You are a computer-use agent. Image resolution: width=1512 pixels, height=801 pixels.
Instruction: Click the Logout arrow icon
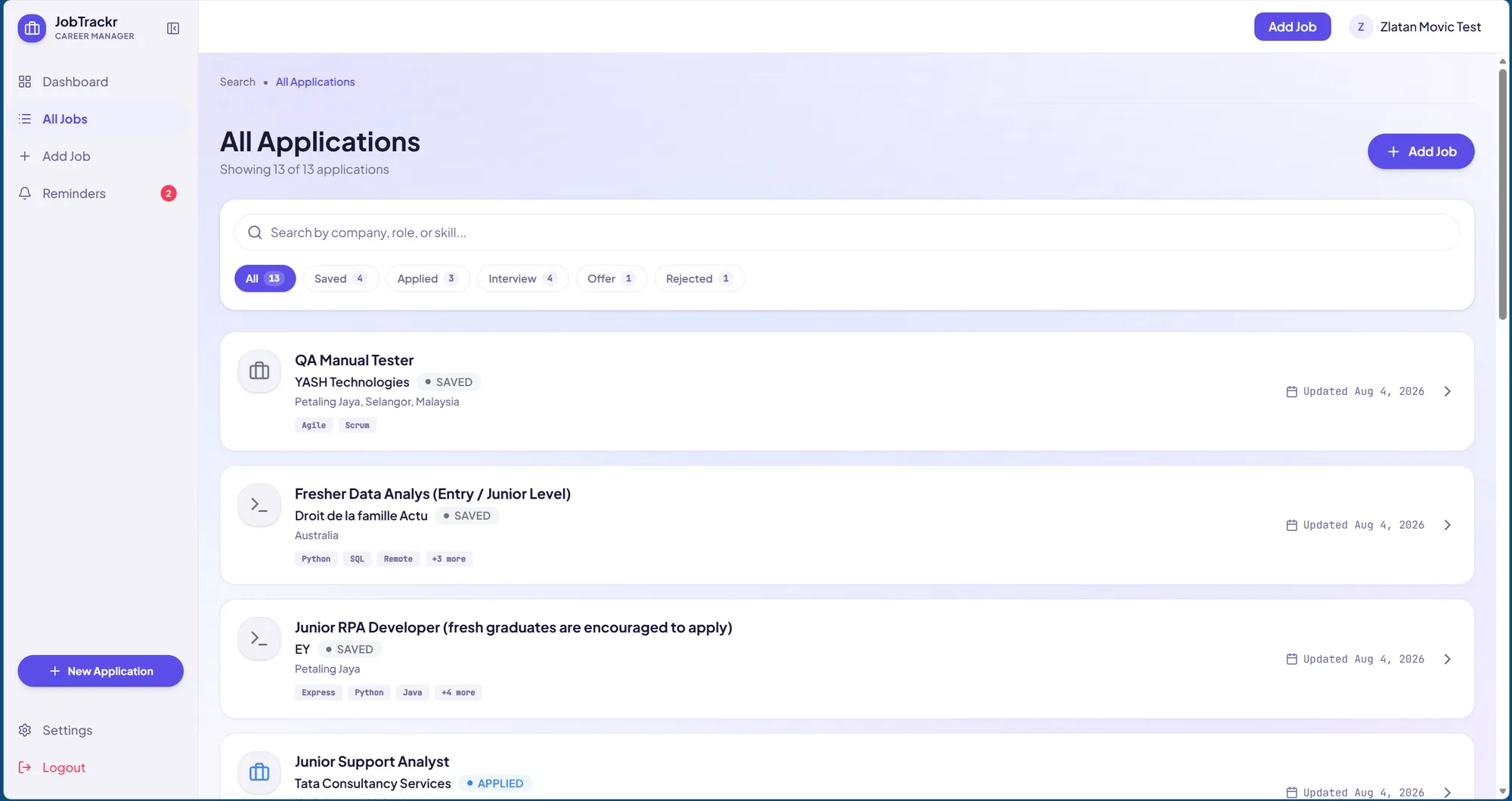[25, 767]
